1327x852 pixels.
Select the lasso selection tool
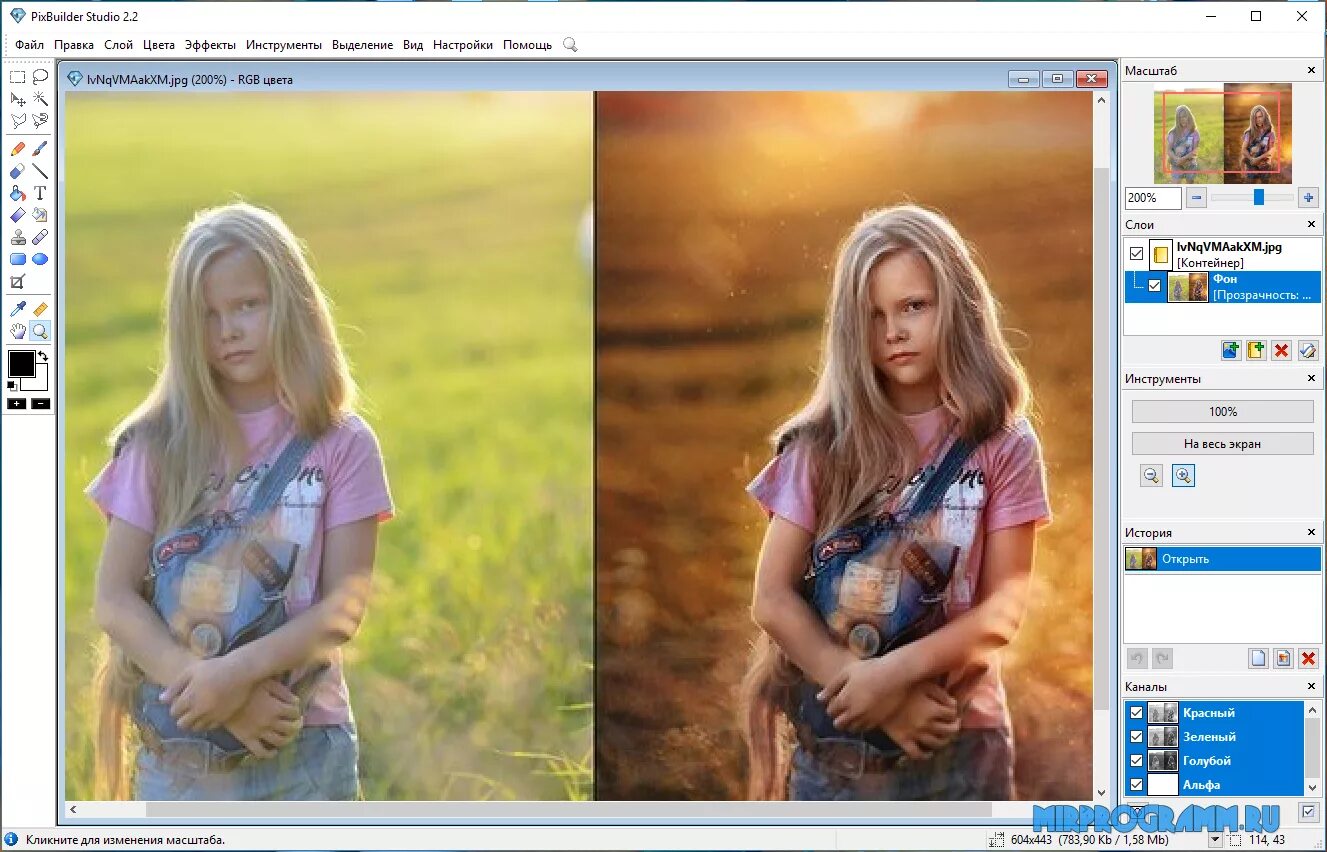point(40,77)
